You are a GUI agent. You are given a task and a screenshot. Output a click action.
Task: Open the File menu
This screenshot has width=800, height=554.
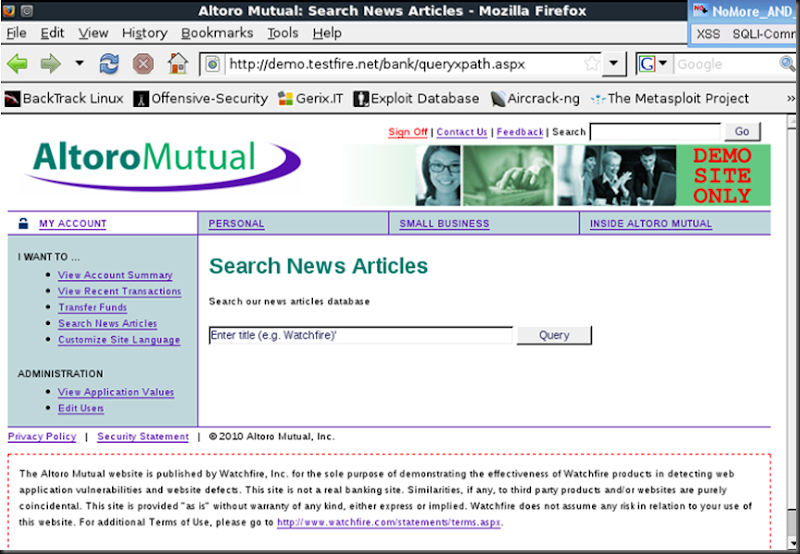pyautogui.click(x=16, y=33)
